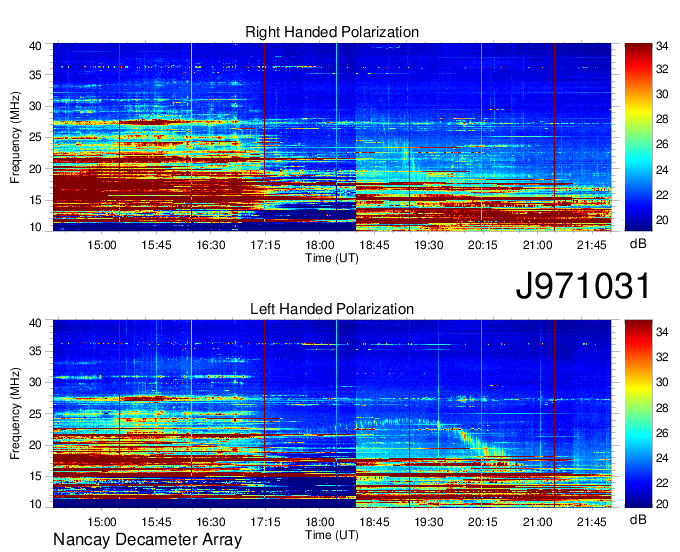
Task: Click the "25" frequency tick of Right Handed plot
Action: [x=35, y=137]
